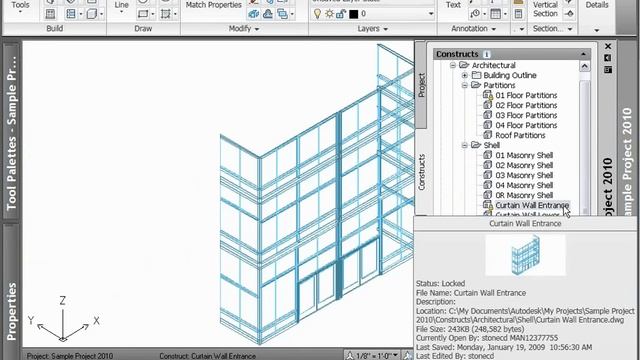
Task: Select the Building Outline folder
Action: pos(510,75)
